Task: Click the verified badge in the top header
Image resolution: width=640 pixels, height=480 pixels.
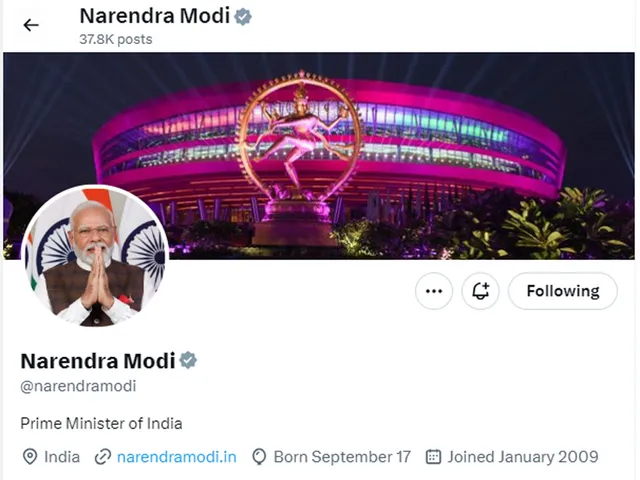Action: 243,16
